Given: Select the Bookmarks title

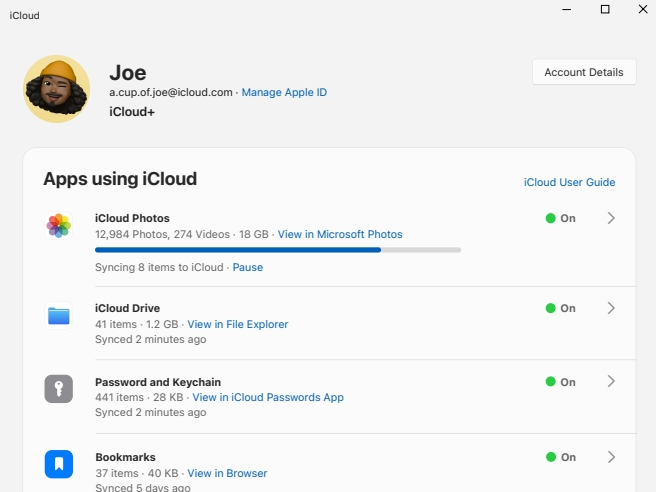Looking at the screenshot, I should 125,457.
